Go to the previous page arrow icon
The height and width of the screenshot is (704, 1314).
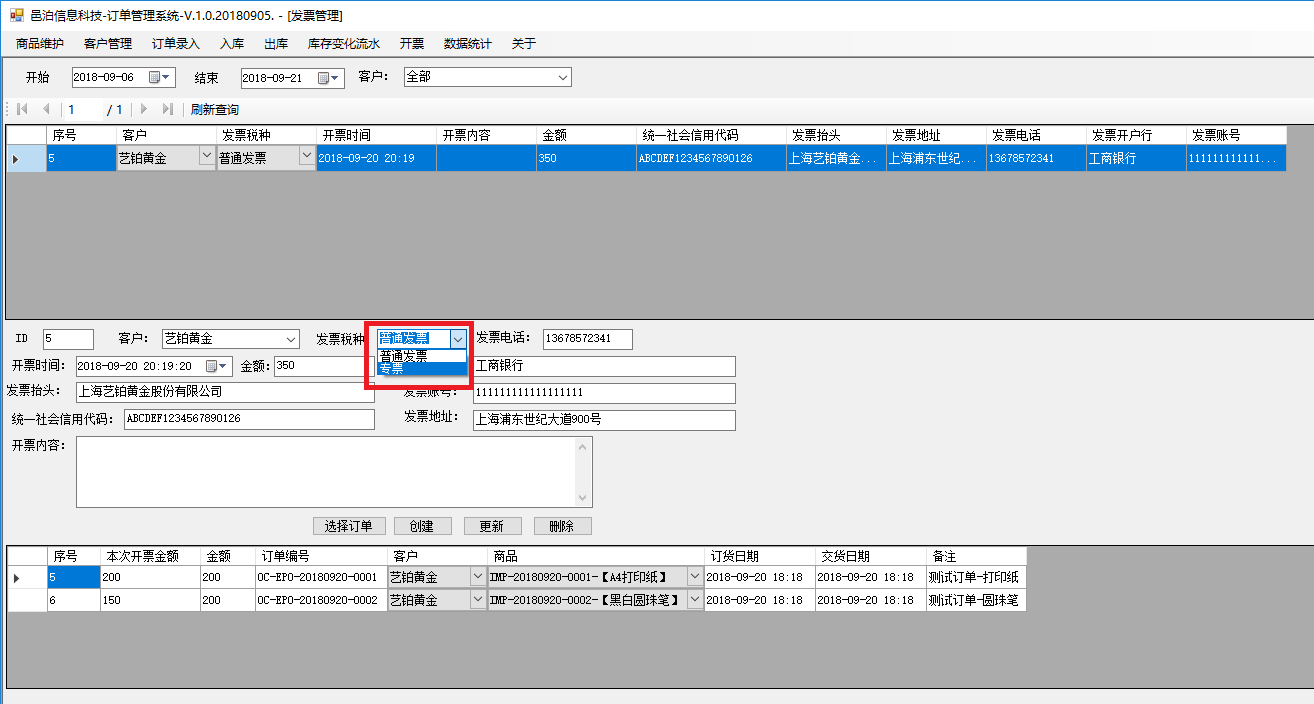(x=46, y=109)
